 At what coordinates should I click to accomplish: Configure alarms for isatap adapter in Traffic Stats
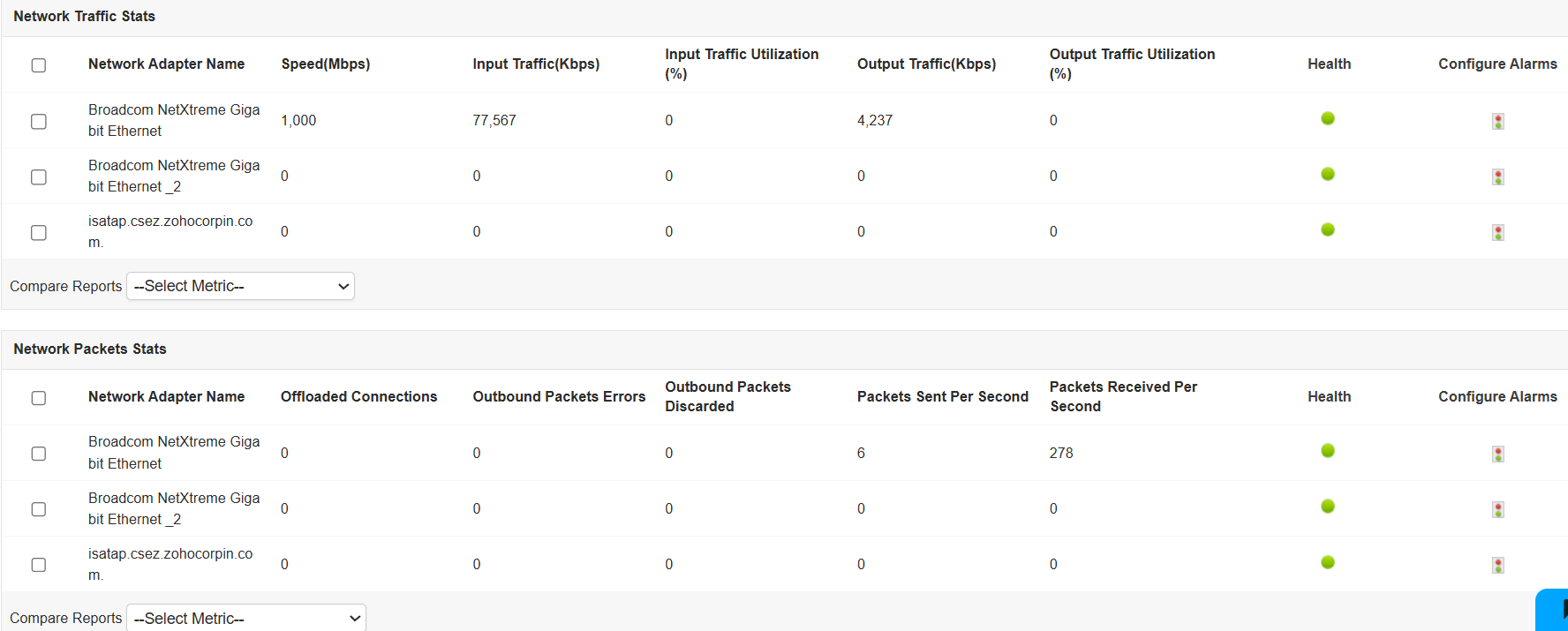coord(1497,231)
